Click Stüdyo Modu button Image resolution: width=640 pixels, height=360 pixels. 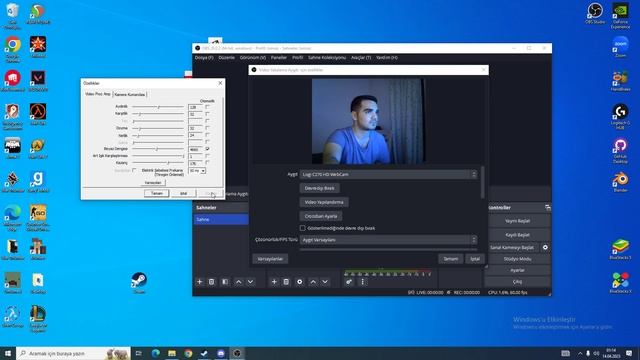[517, 259]
